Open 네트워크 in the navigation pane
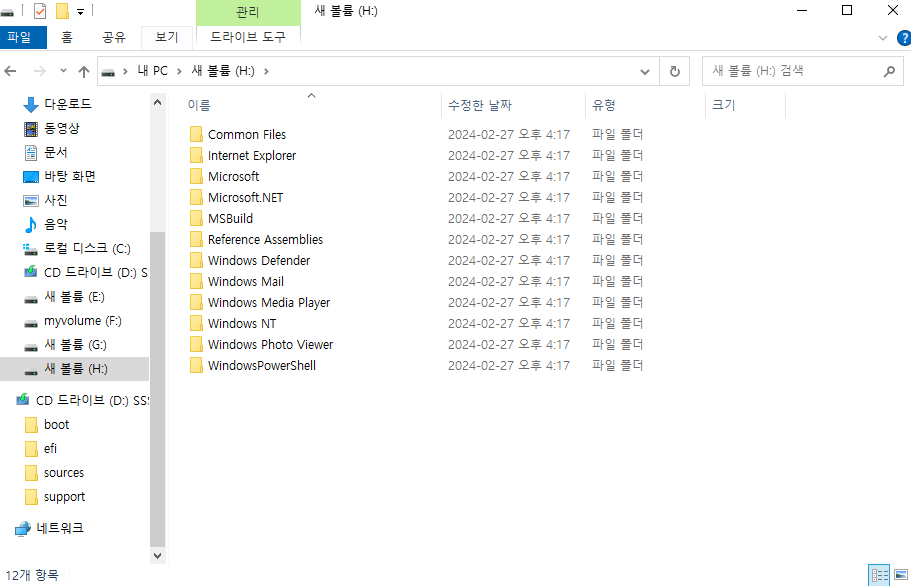Viewport: 911px width, 586px height. (60, 528)
